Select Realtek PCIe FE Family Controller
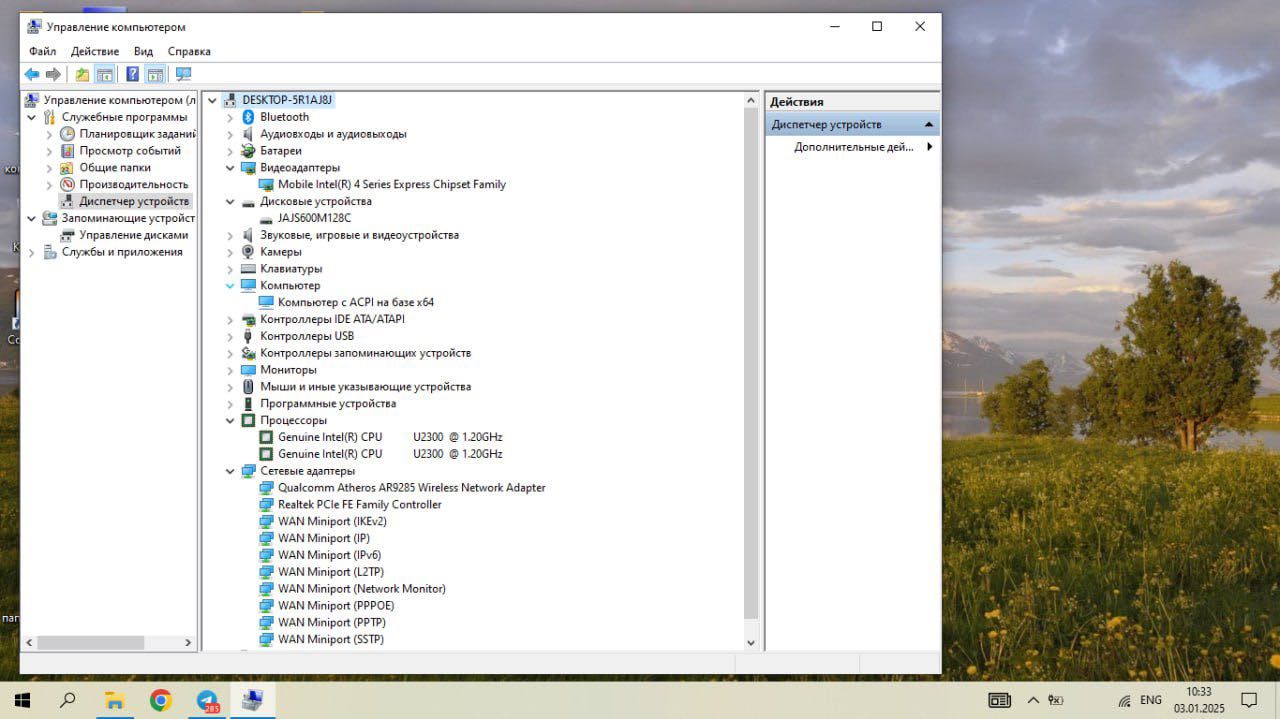This screenshot has width=1280, height=719. tap(360, 505)
